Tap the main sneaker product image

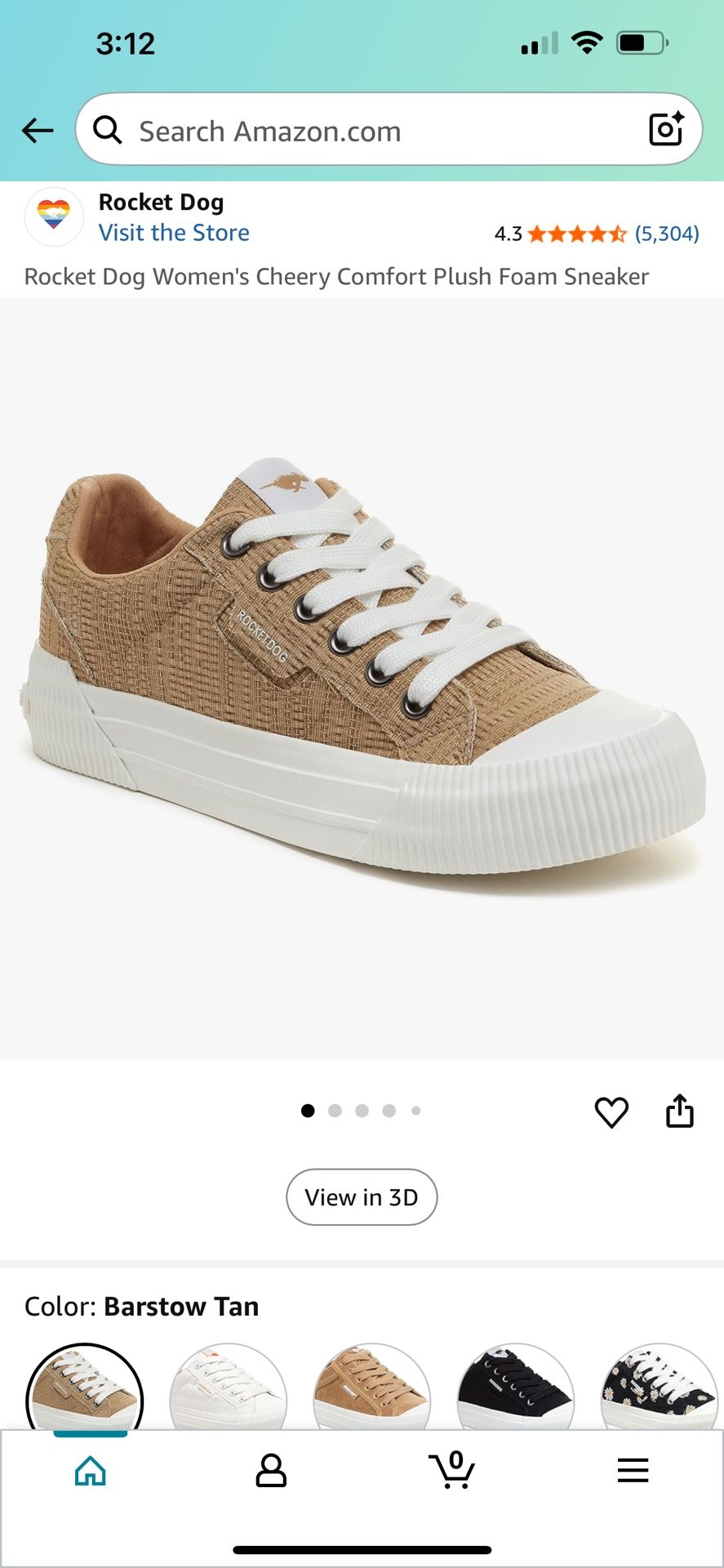point(362,679)
